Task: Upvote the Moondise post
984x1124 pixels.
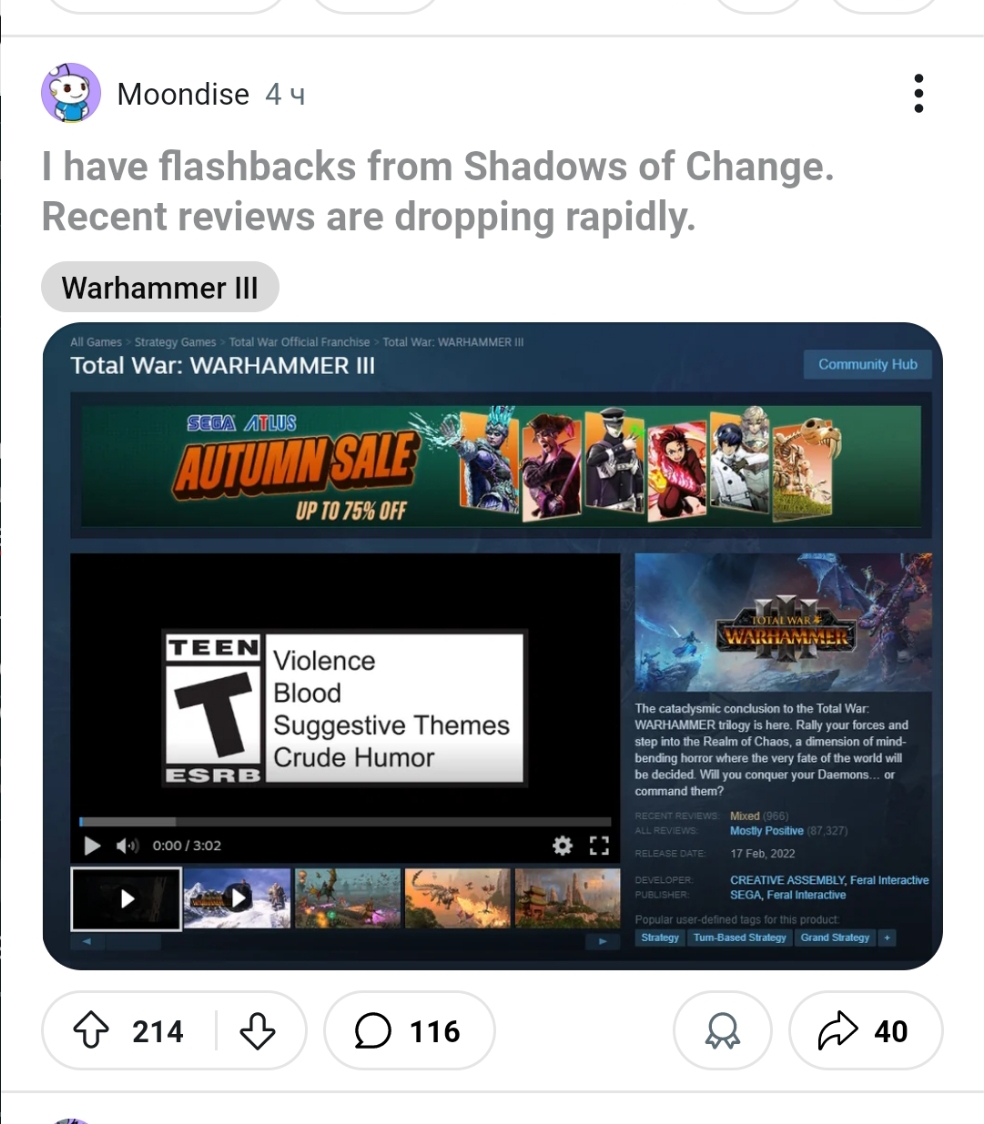Action: pos(92,1030)
